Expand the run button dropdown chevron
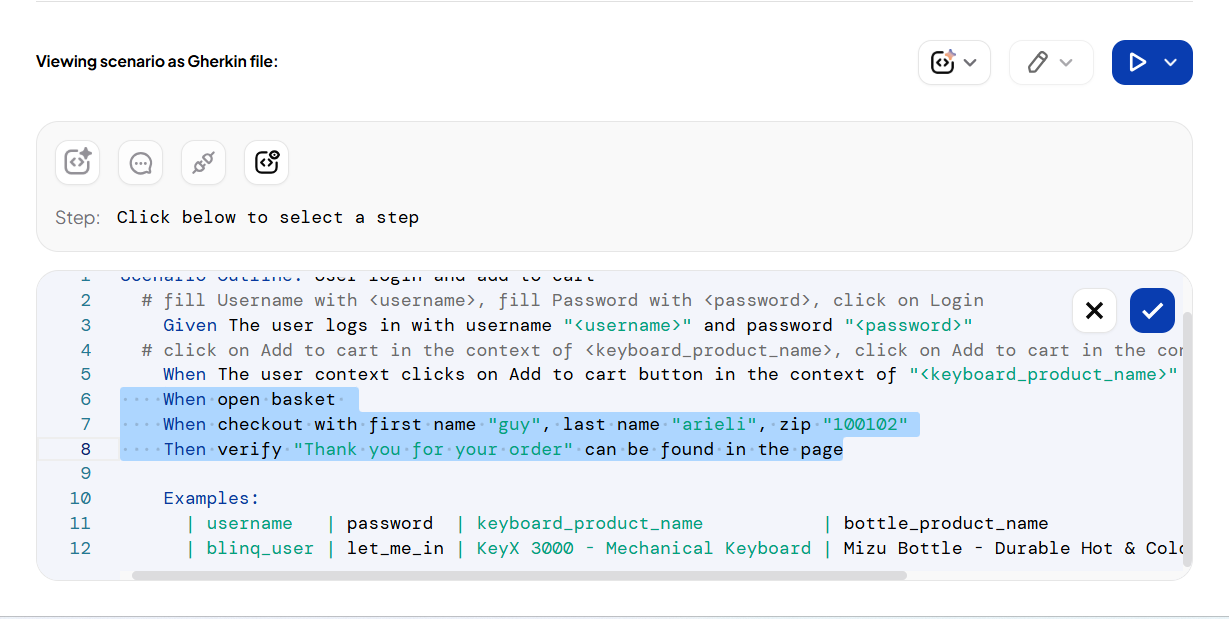Screen dimensions: 1229x619 tap(1171, 63)
